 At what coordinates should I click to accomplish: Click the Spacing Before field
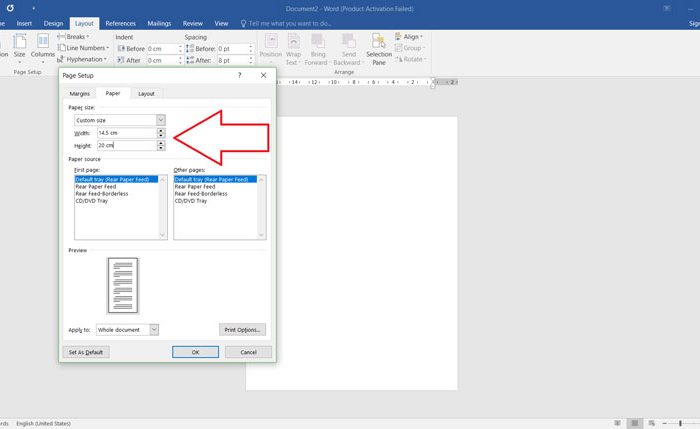tap(233, 48)
